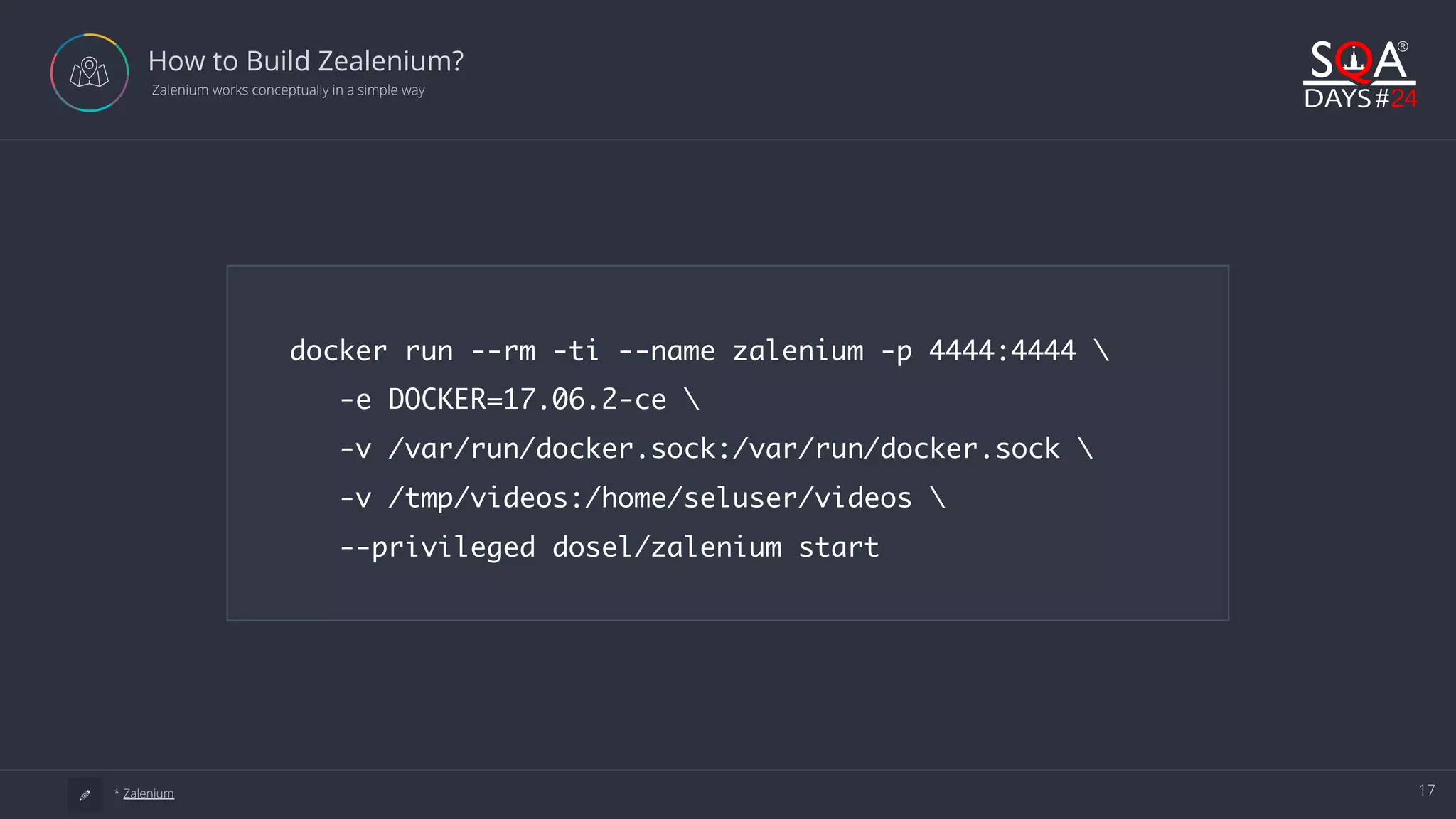The width and height of the screenshot is (1456, 819).
Task: Click the word 'start' ending the command
Action: (839, 547)
